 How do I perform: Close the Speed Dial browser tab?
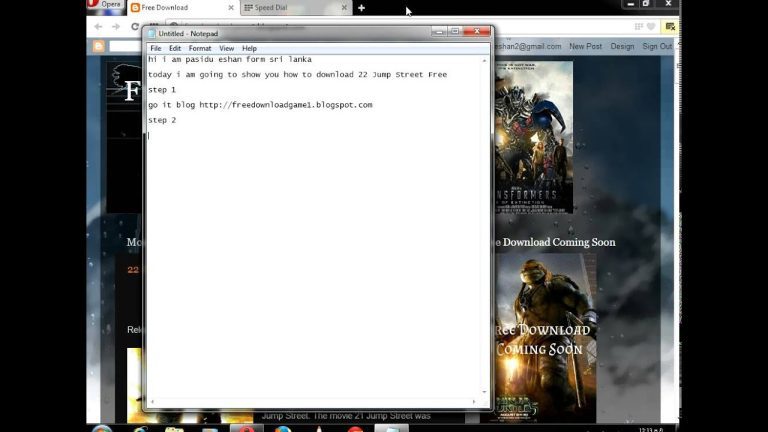pos(344,8)
